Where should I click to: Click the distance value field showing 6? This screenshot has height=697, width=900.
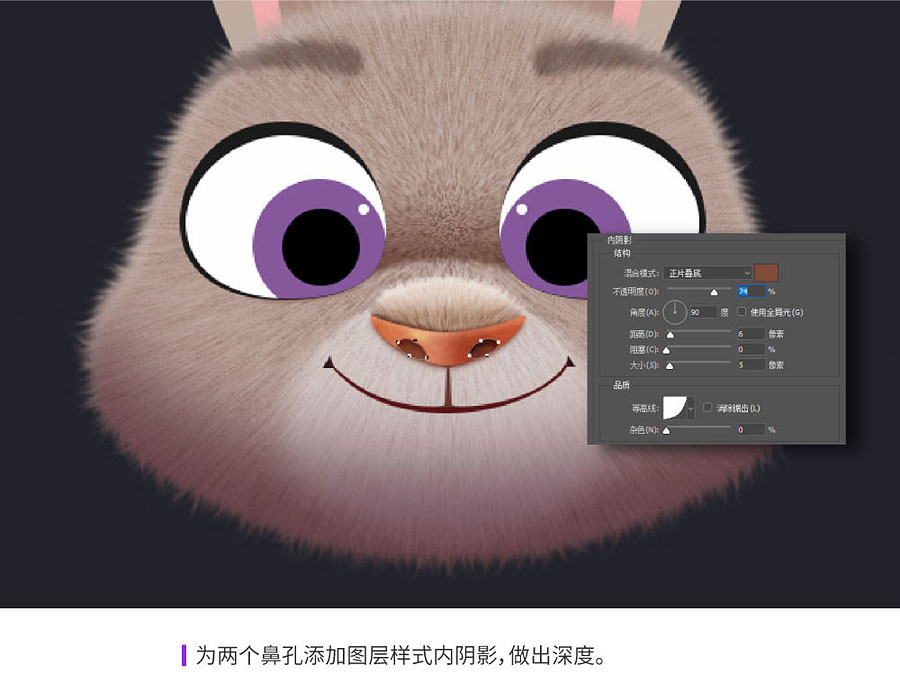[x=751, y=334]
